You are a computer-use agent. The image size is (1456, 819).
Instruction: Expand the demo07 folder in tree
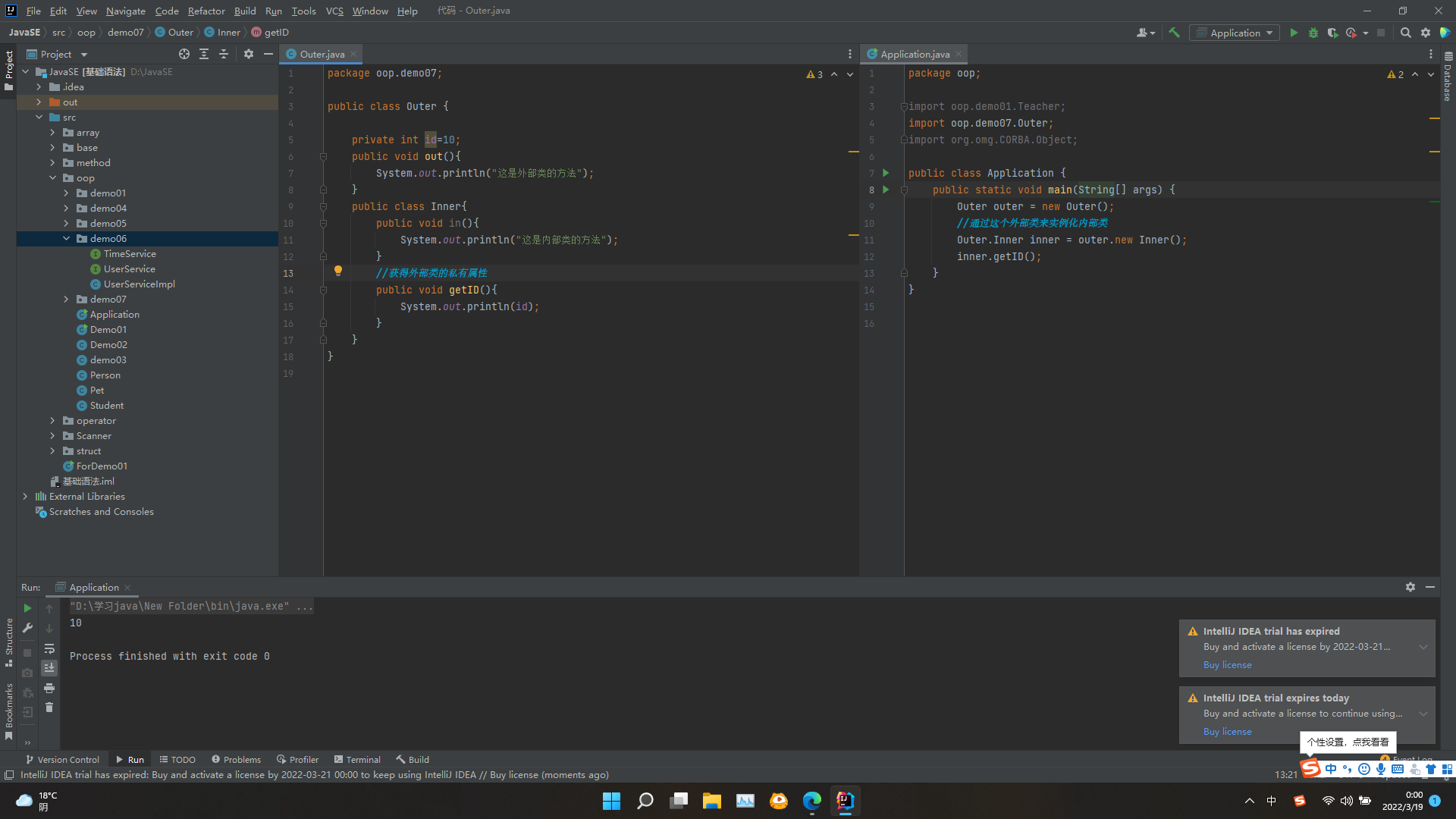pos(66,300)
